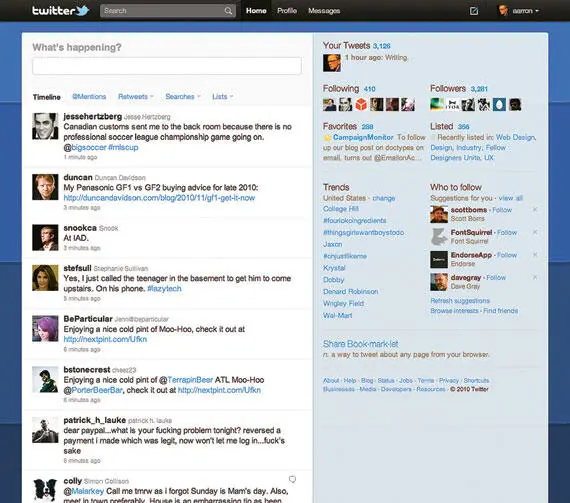Click the search magnifier icon
Viewport: 570px width, 503px height.
228,11
